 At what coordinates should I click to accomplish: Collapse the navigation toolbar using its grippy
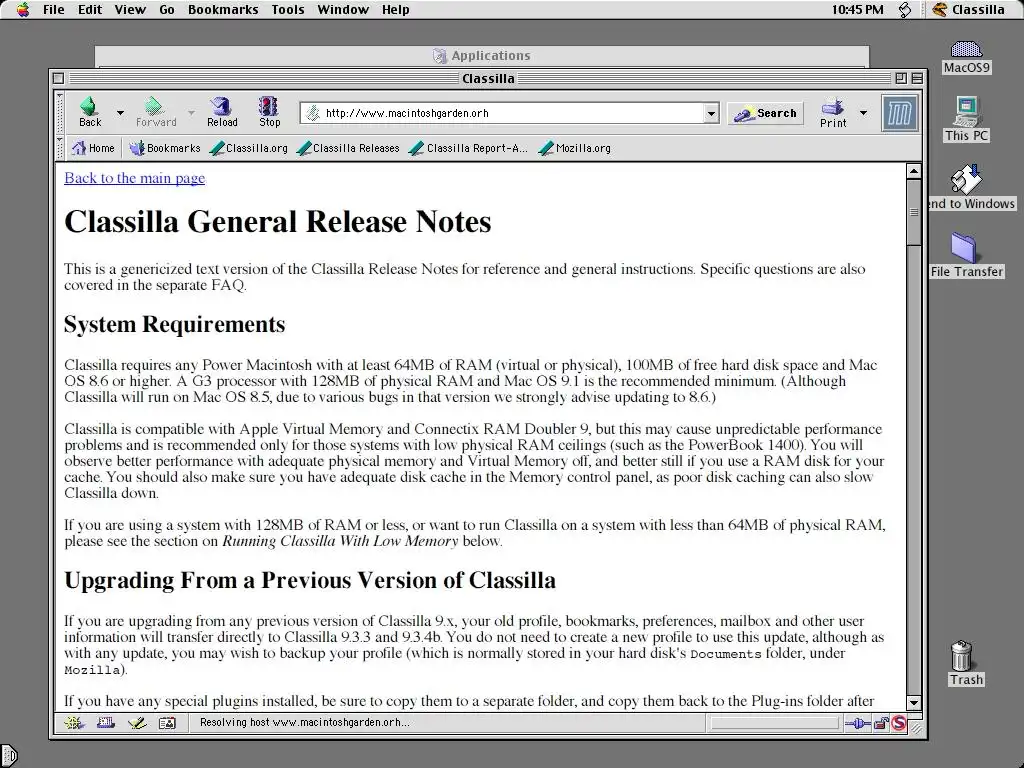click(x=60, y=113)
